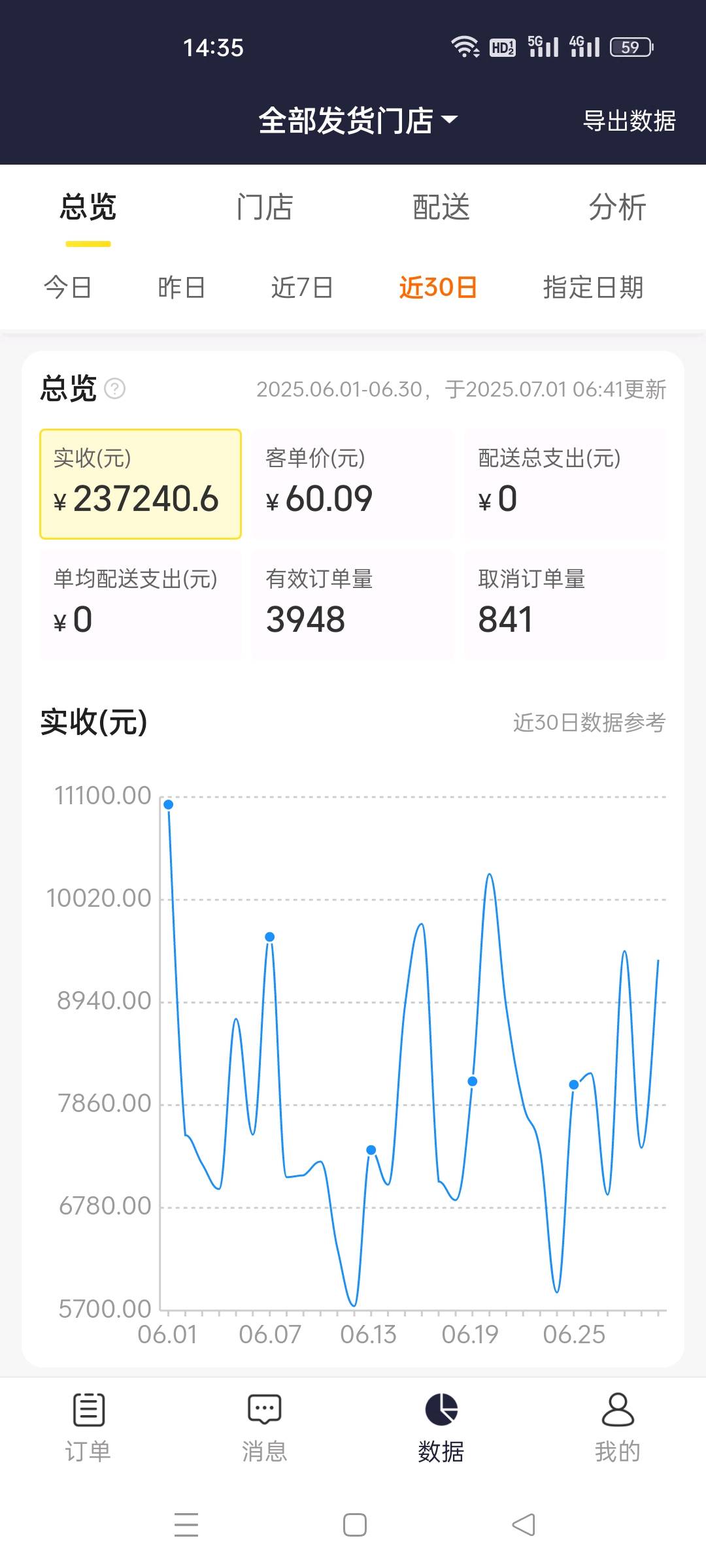Select the 取消订单量 metric card

[565, 605]
